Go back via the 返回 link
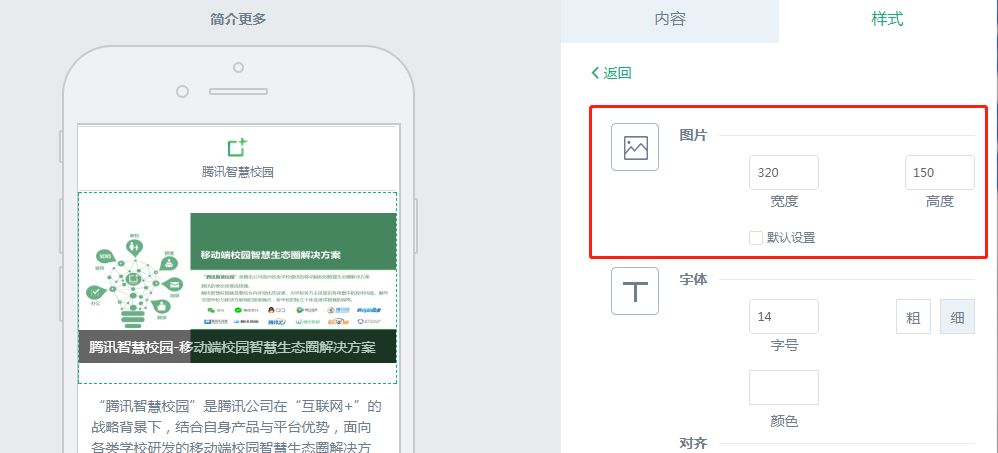The width and height of the screenshot is (998, 453). point(611,73)
